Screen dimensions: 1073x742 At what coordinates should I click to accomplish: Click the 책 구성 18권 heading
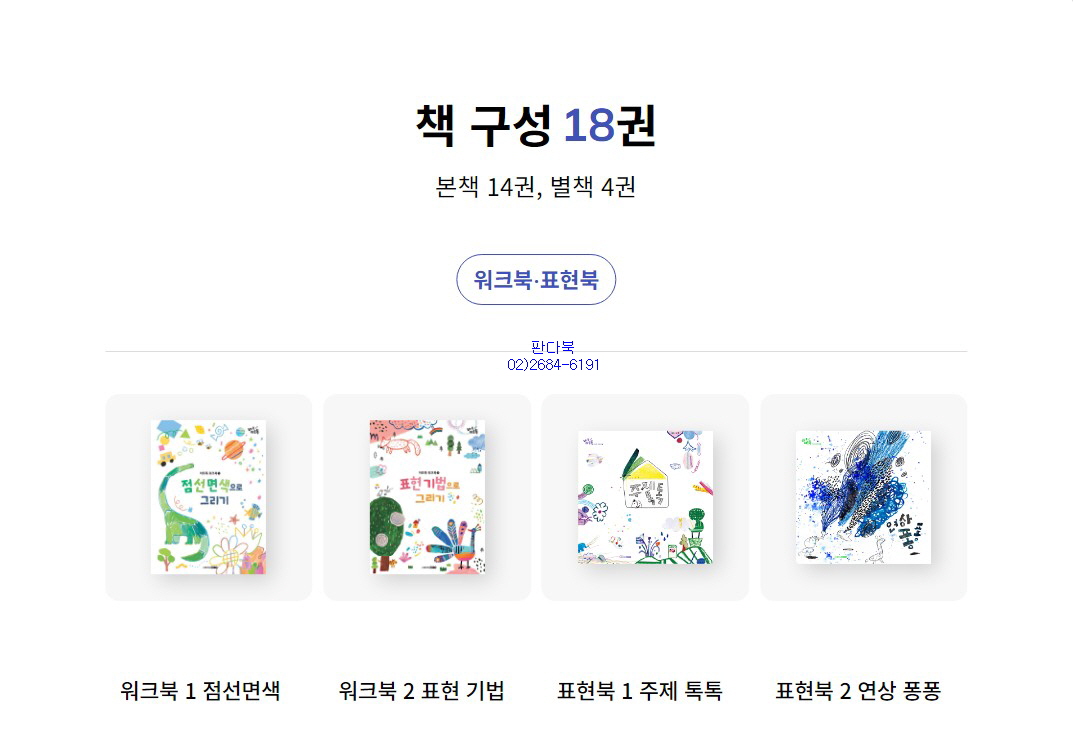(536, 125)
